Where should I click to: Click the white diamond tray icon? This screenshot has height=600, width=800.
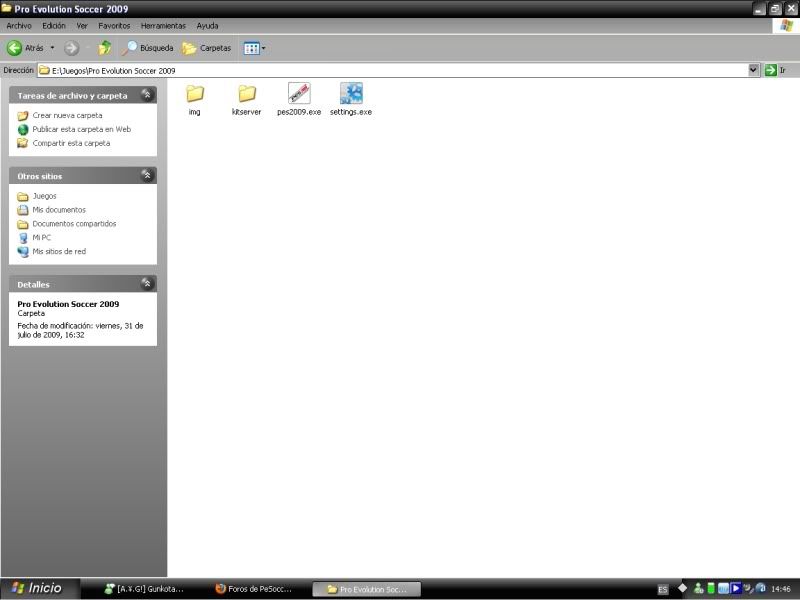click(x=683, y=588)
